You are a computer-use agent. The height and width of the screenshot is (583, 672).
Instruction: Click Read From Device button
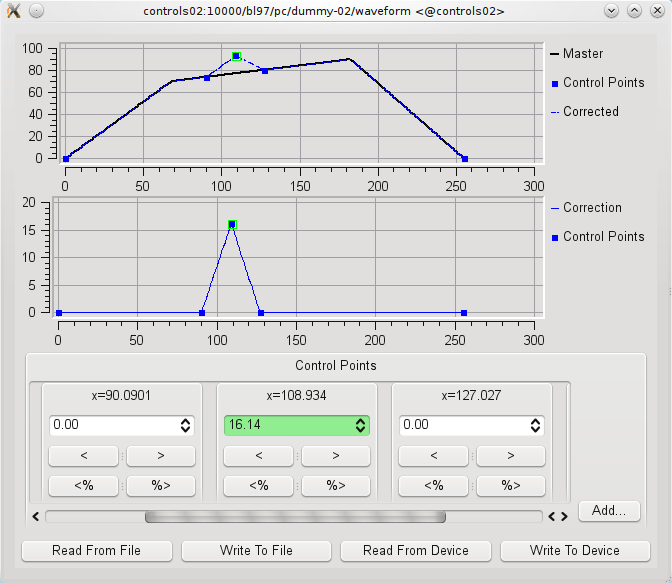(415, 551)
